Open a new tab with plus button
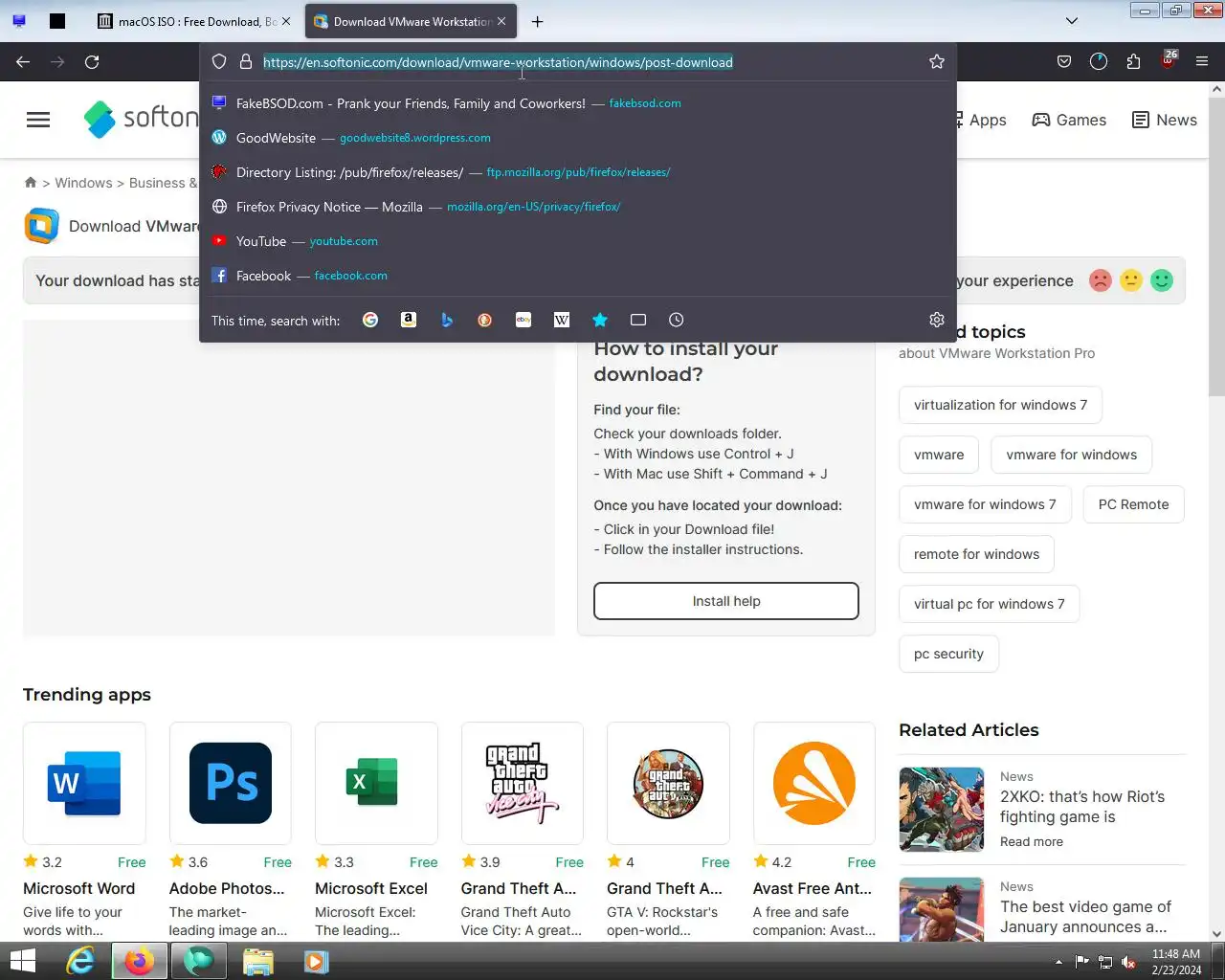This screenshot has height=980, width=1225. pyautogui.click(x=537, y=21)
